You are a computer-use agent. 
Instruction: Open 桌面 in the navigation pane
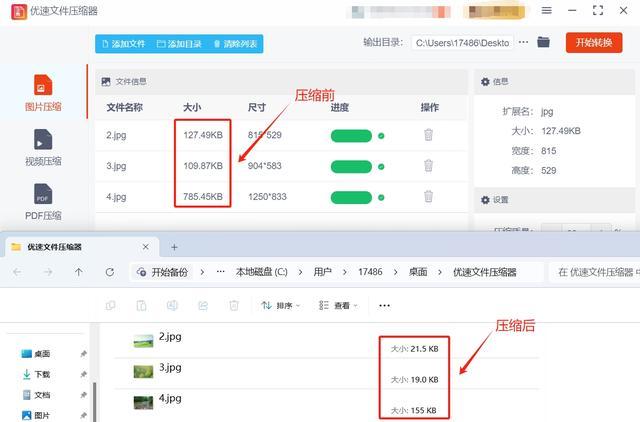click(x=36, y=354)
